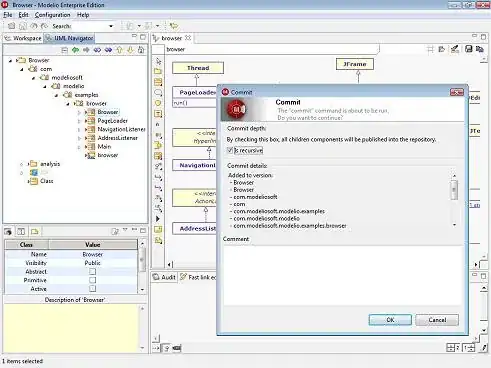The width and height of the screenshot is (491, 368).
Task: Click the last palette icon at the bottom
Action: tap(158, 240)
